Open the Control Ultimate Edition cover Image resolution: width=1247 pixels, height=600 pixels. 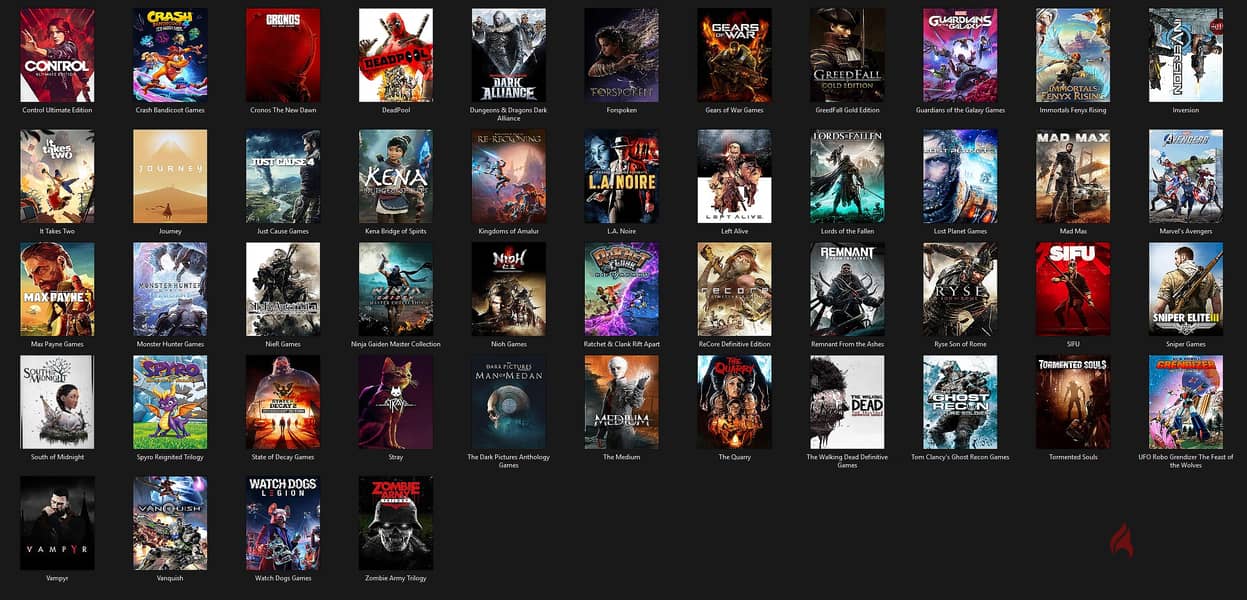coord(57,55)
